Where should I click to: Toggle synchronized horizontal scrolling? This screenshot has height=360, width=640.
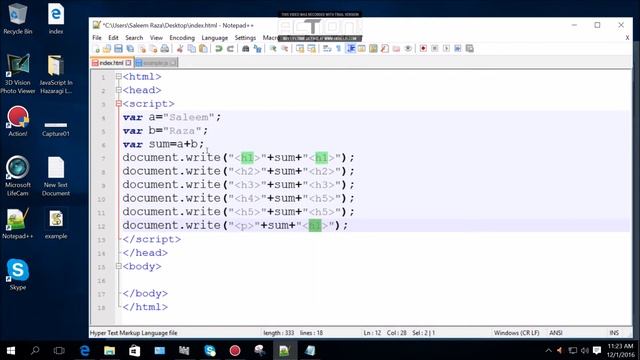pos(311,49)
